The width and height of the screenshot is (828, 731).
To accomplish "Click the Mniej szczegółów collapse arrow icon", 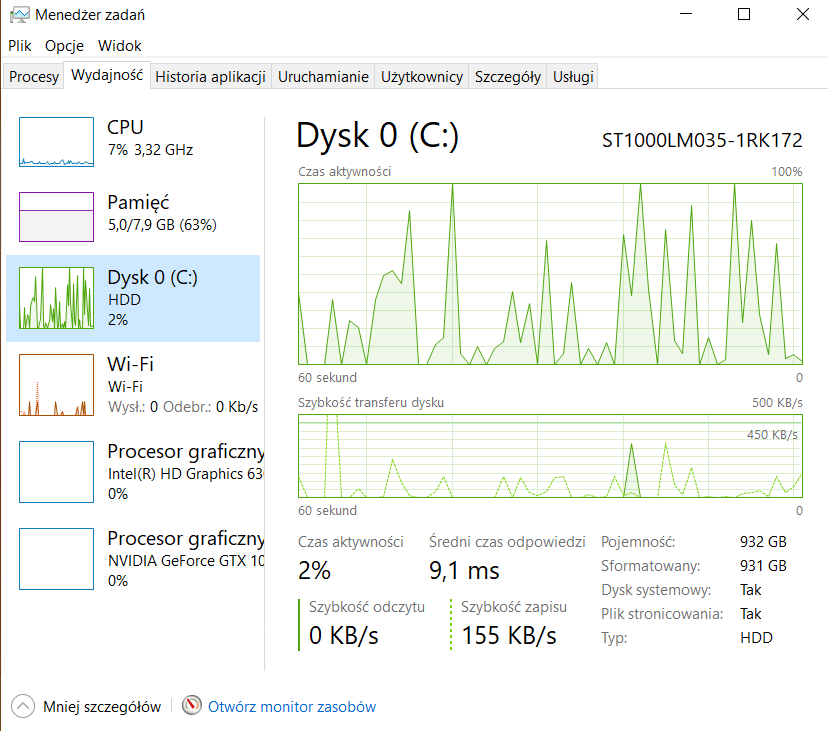I will click(23, 706).
